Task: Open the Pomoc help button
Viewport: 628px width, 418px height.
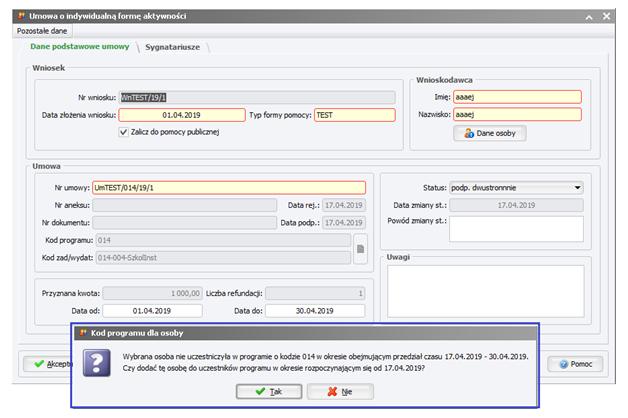Action: click(575, 364)
